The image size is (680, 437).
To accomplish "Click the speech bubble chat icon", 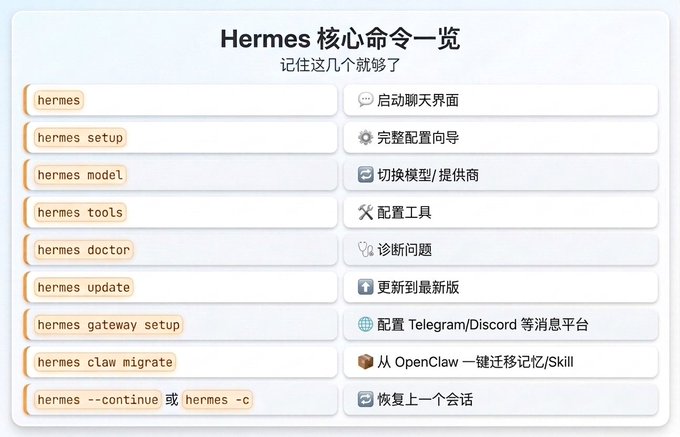I will (364, 100).
